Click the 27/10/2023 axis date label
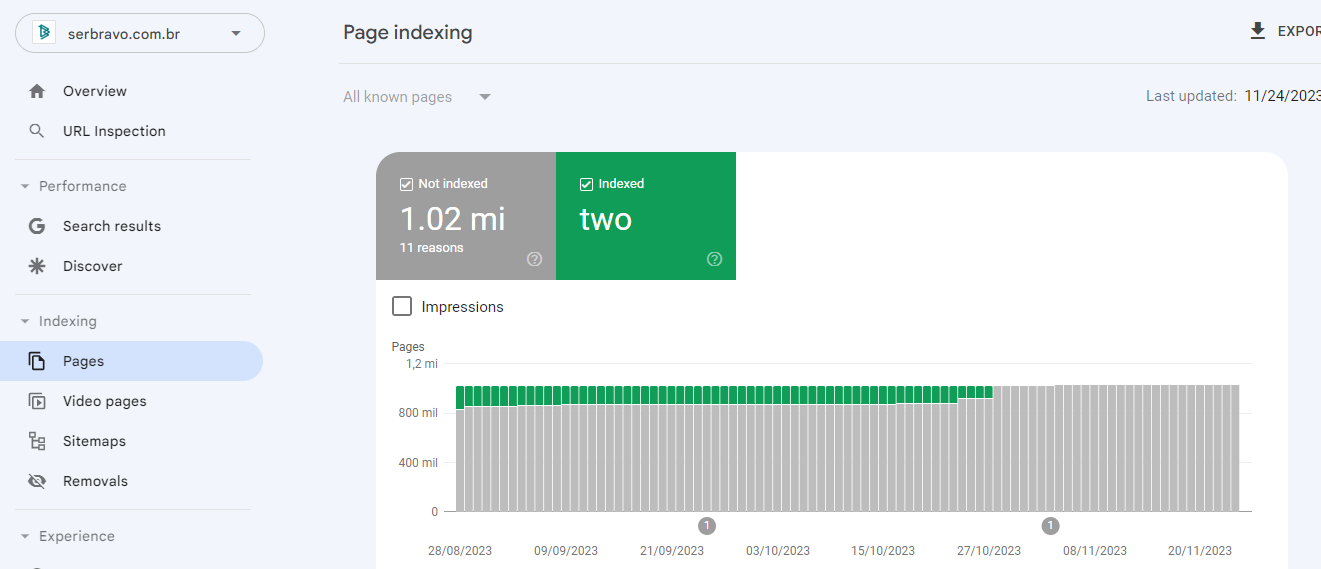 (989, 551)
